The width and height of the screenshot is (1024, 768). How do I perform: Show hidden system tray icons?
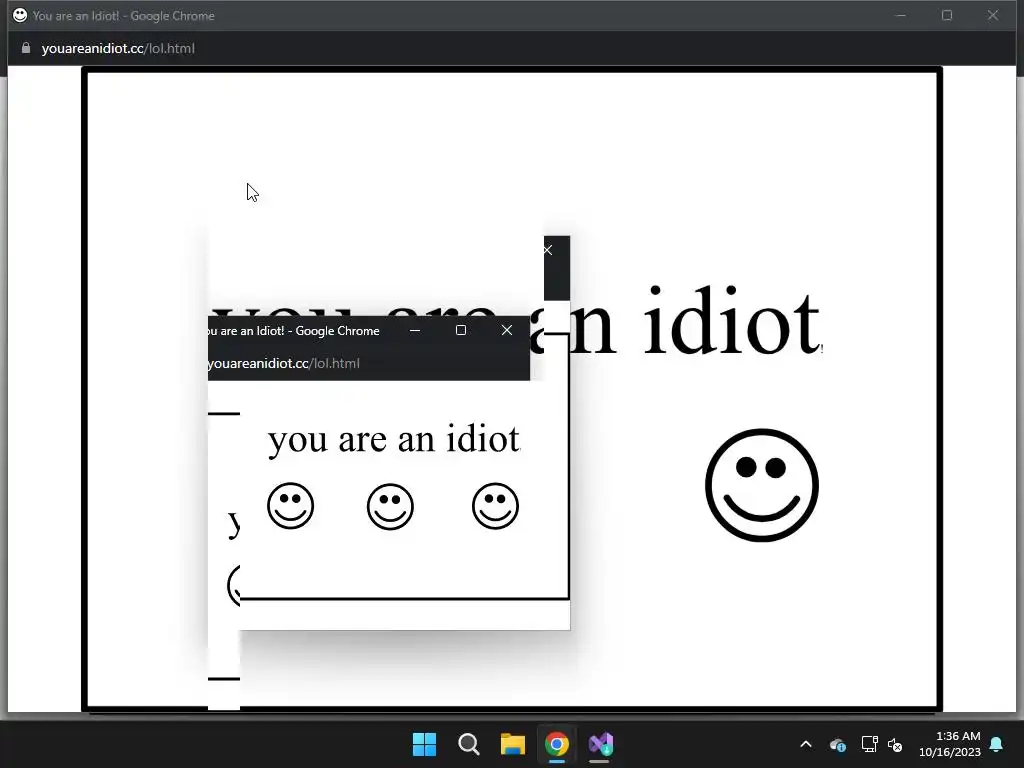coord(806,744)
